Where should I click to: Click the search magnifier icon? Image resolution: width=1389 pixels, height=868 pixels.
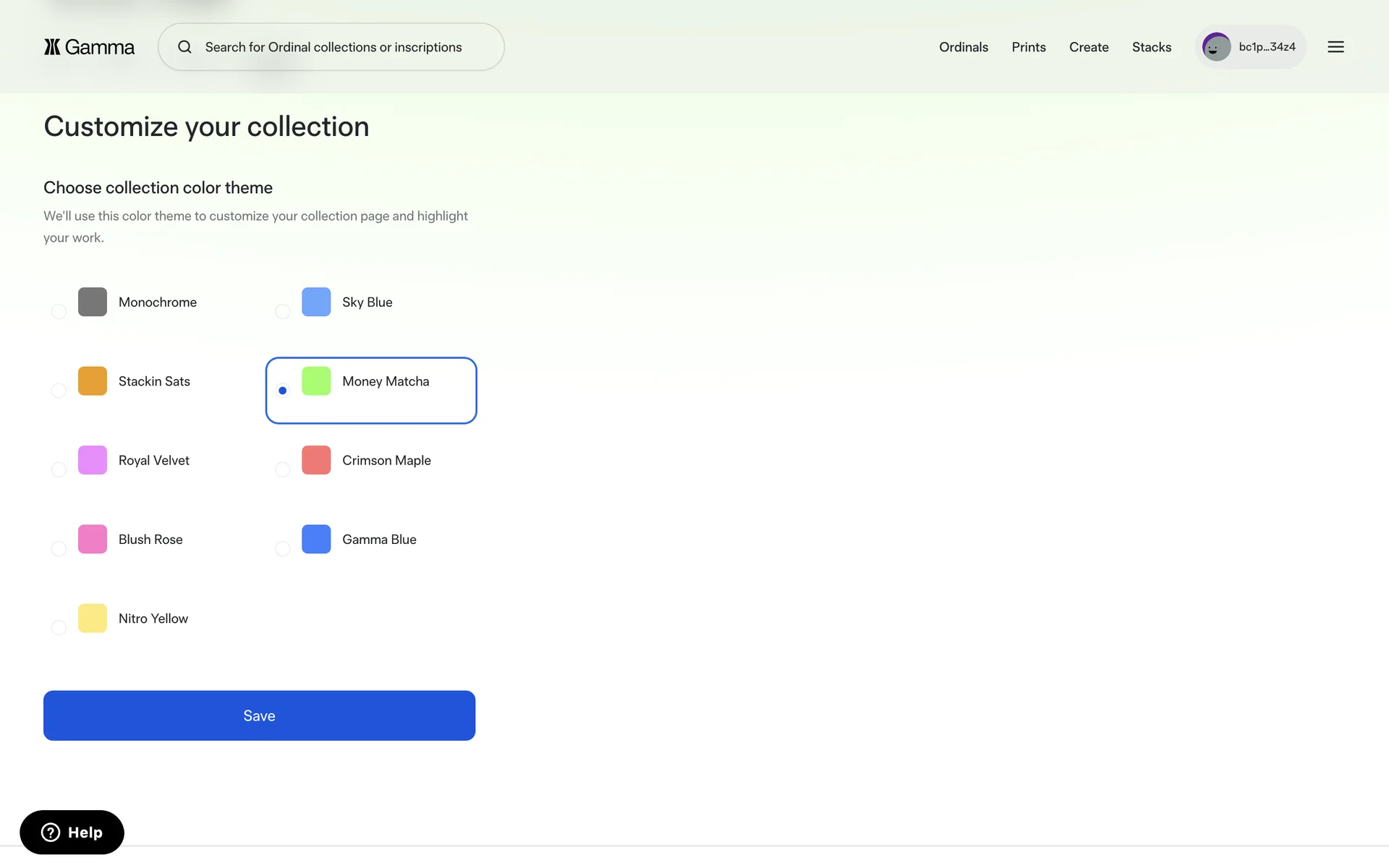(x=185, y=47)
